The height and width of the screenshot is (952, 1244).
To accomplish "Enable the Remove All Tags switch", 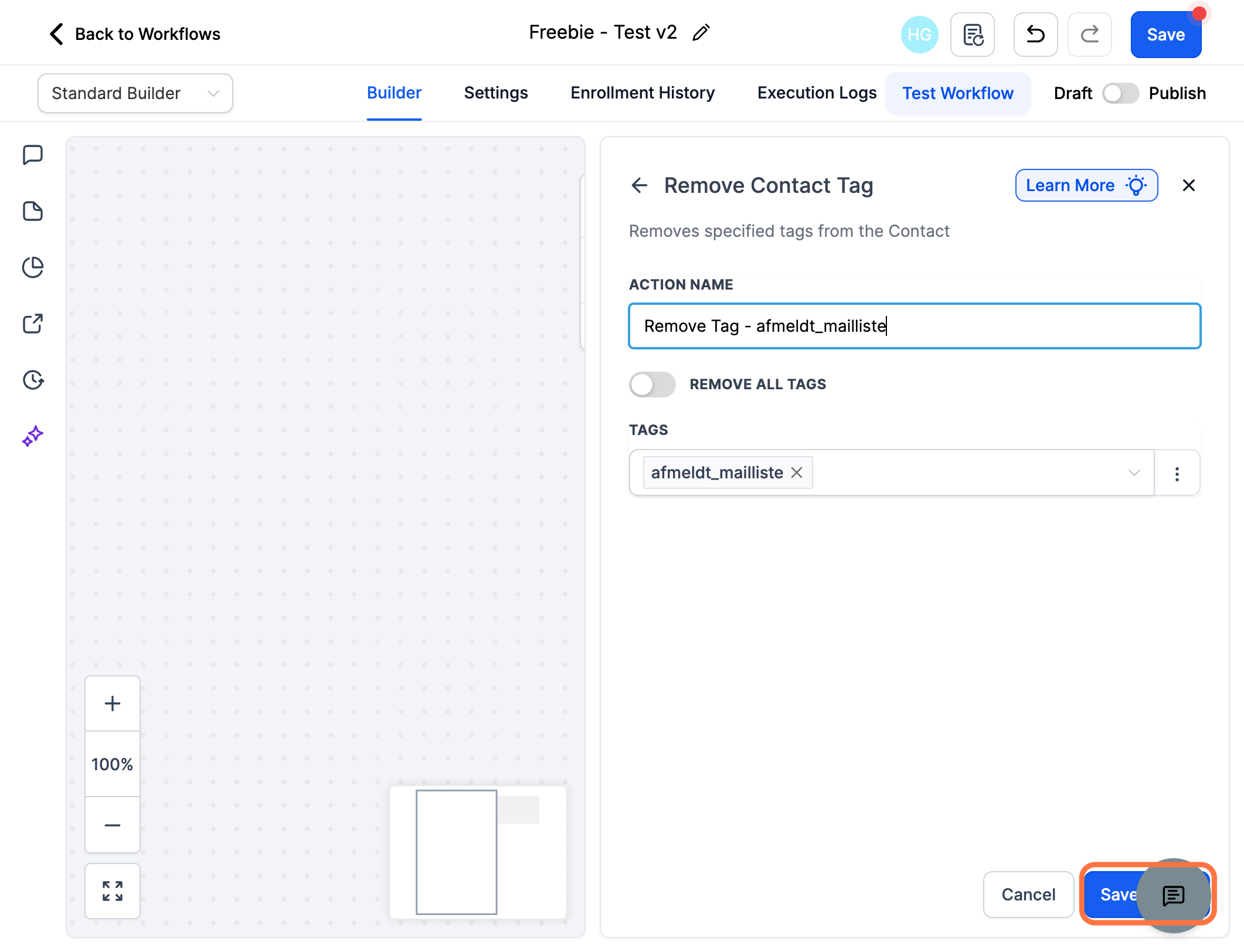I will [652, 385].
